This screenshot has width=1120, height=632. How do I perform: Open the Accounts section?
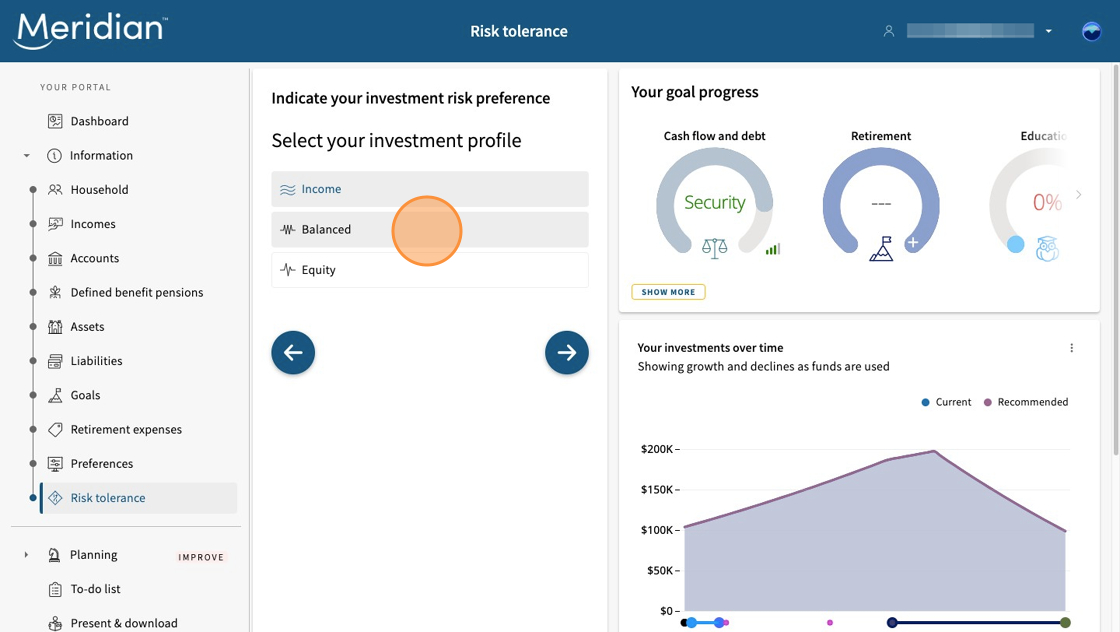point(94,259)
